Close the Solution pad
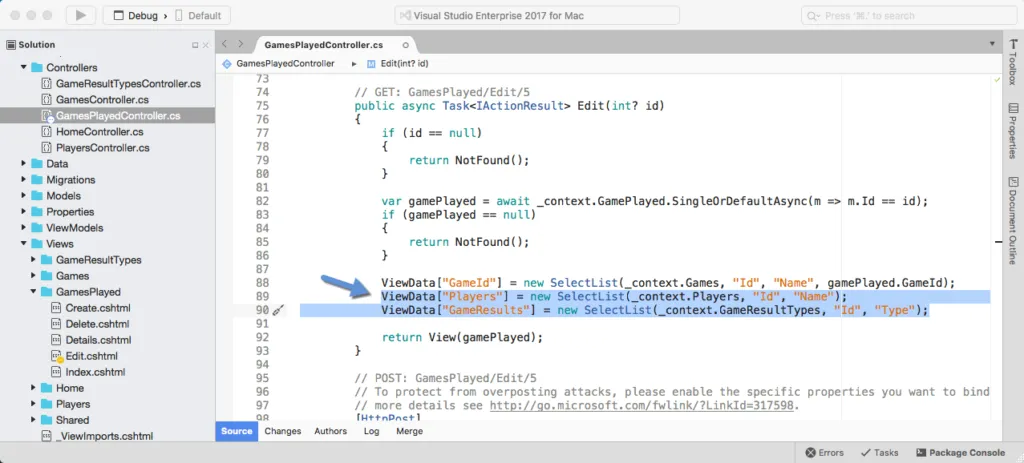 point(206,45)
